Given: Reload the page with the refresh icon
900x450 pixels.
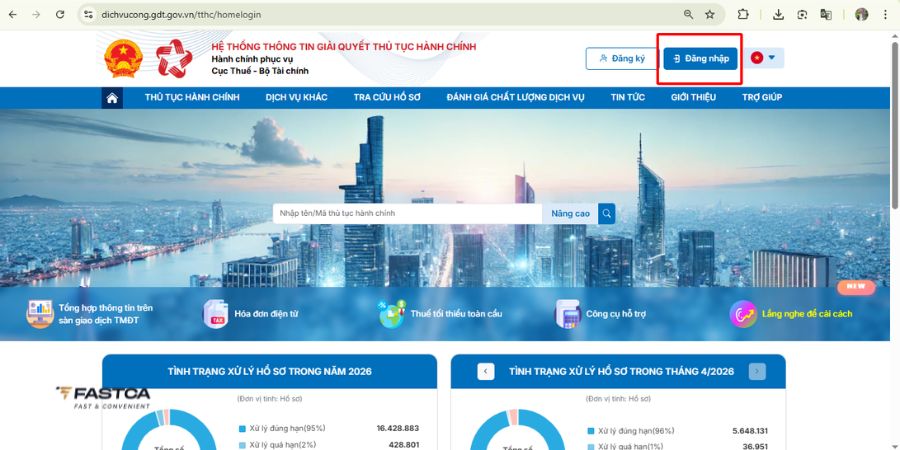Looking at the screenshot, I should pos(60,14).
